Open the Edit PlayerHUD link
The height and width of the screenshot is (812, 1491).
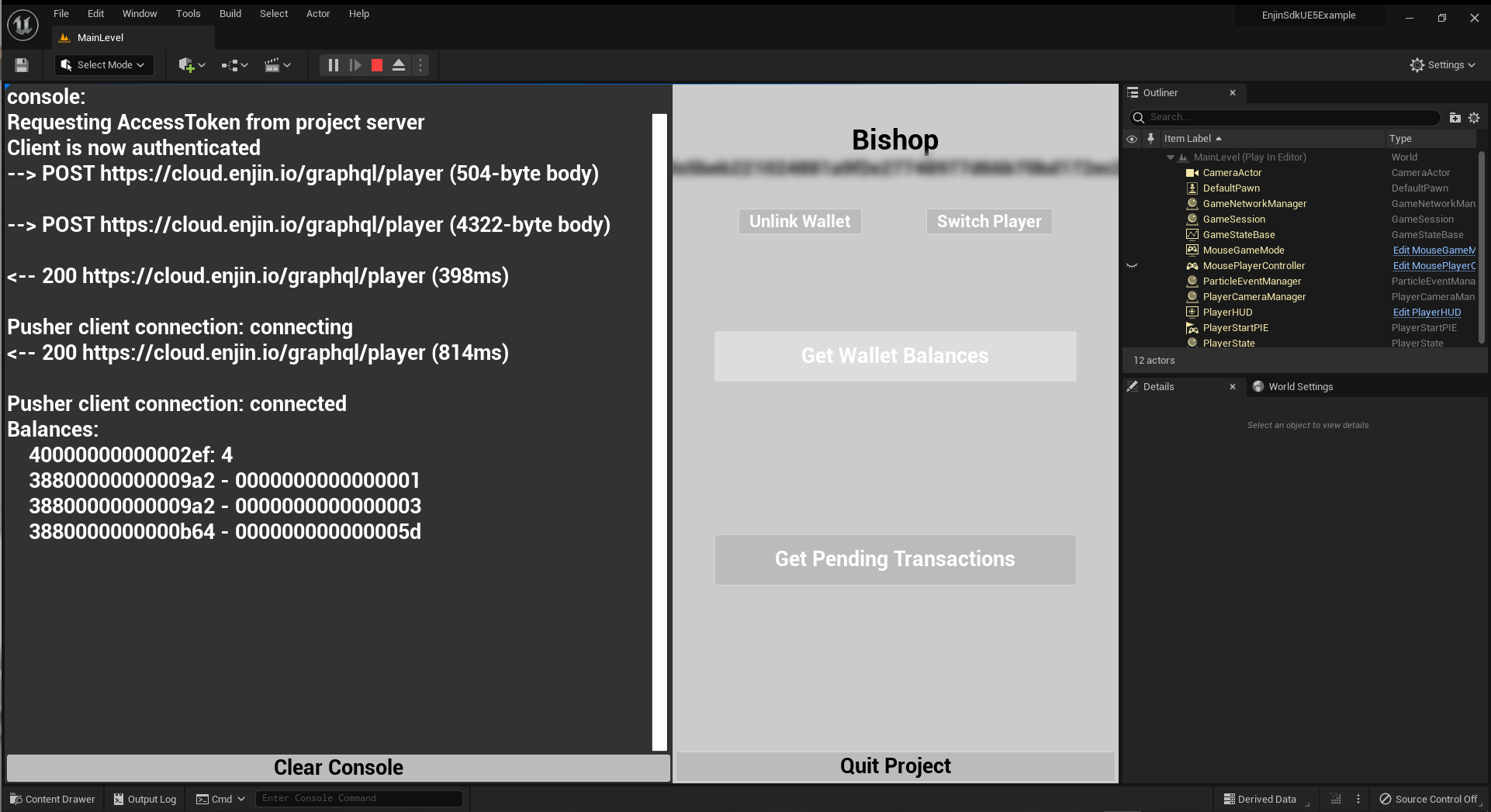click(x=1427, y=313)
